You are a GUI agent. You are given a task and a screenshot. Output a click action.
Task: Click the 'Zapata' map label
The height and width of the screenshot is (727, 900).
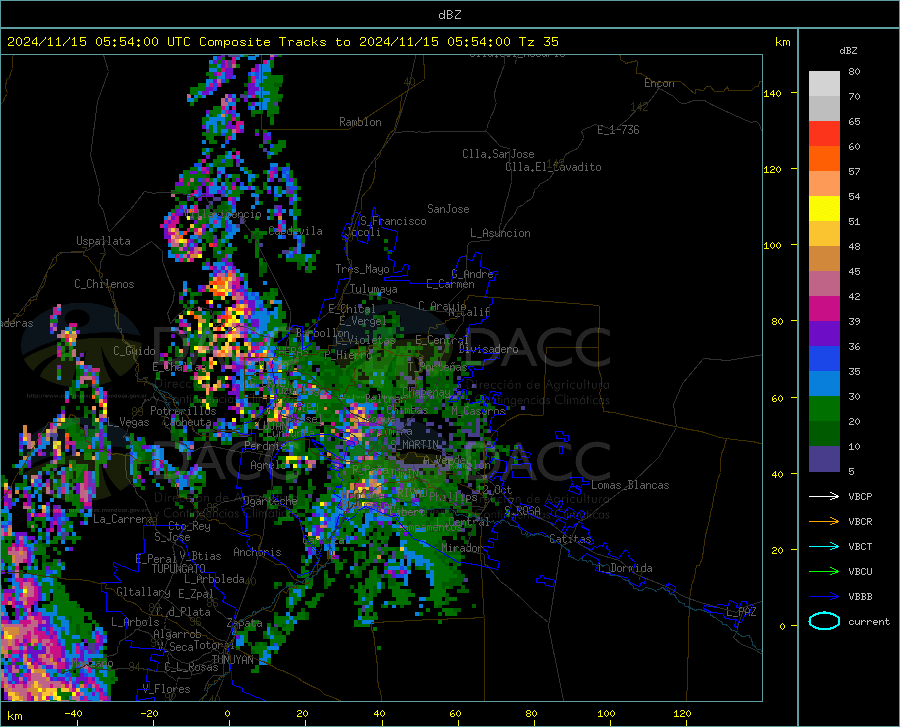(x=245, y=623)
